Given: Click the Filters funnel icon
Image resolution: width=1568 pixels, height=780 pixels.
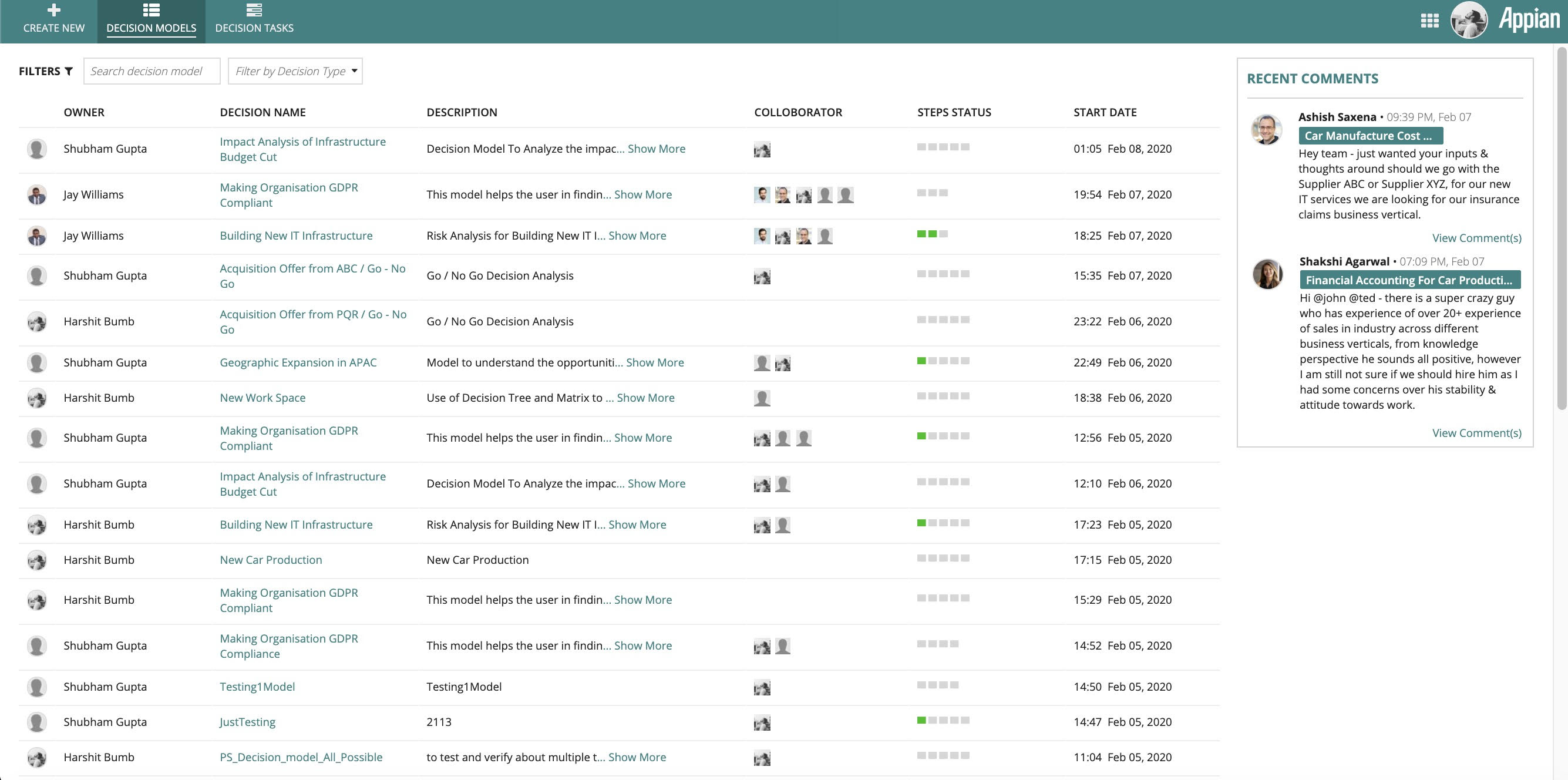Looking at the screenshot, I should coord(69,71).
